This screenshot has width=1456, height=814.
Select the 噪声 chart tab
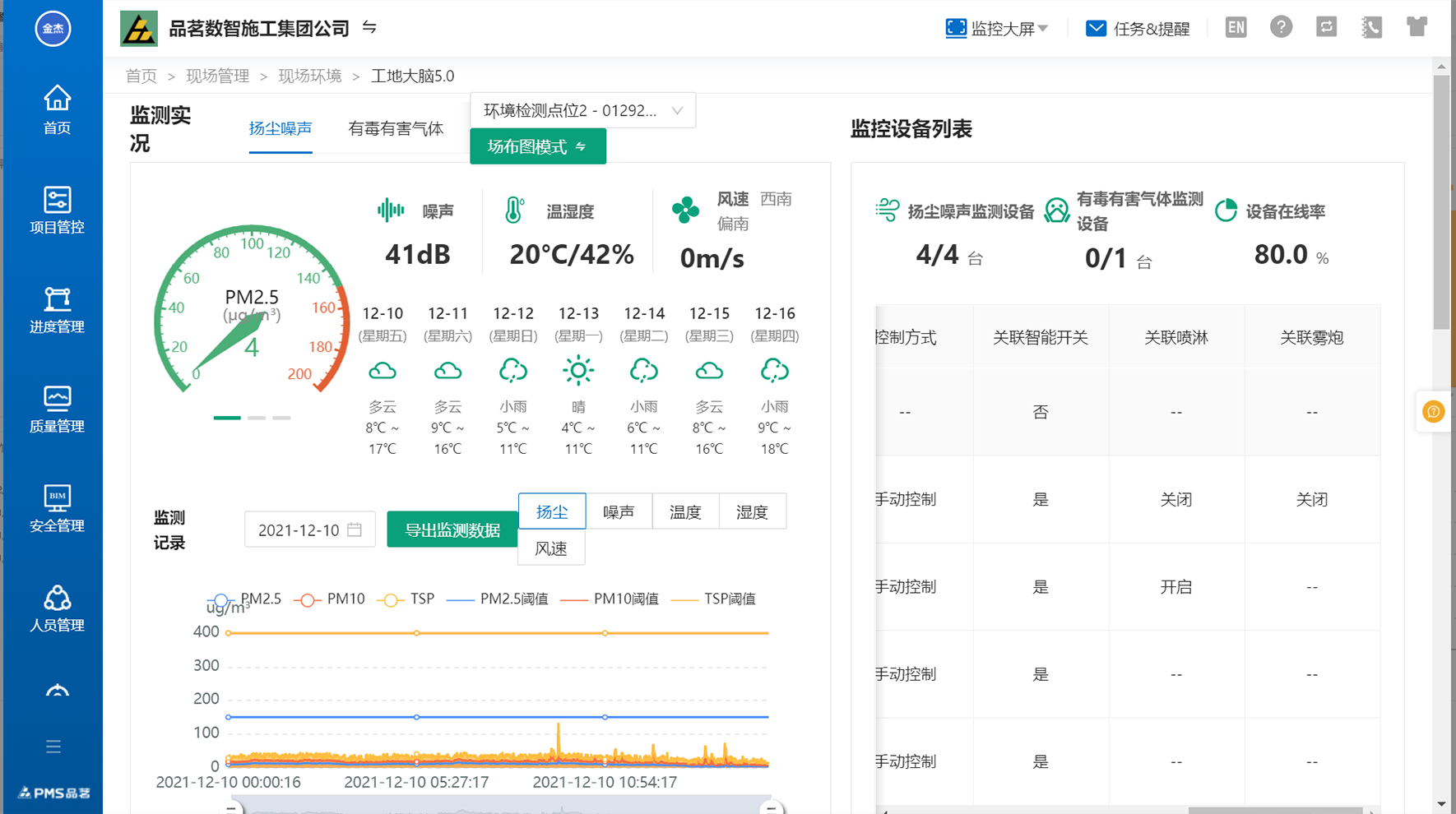(619, 511)
